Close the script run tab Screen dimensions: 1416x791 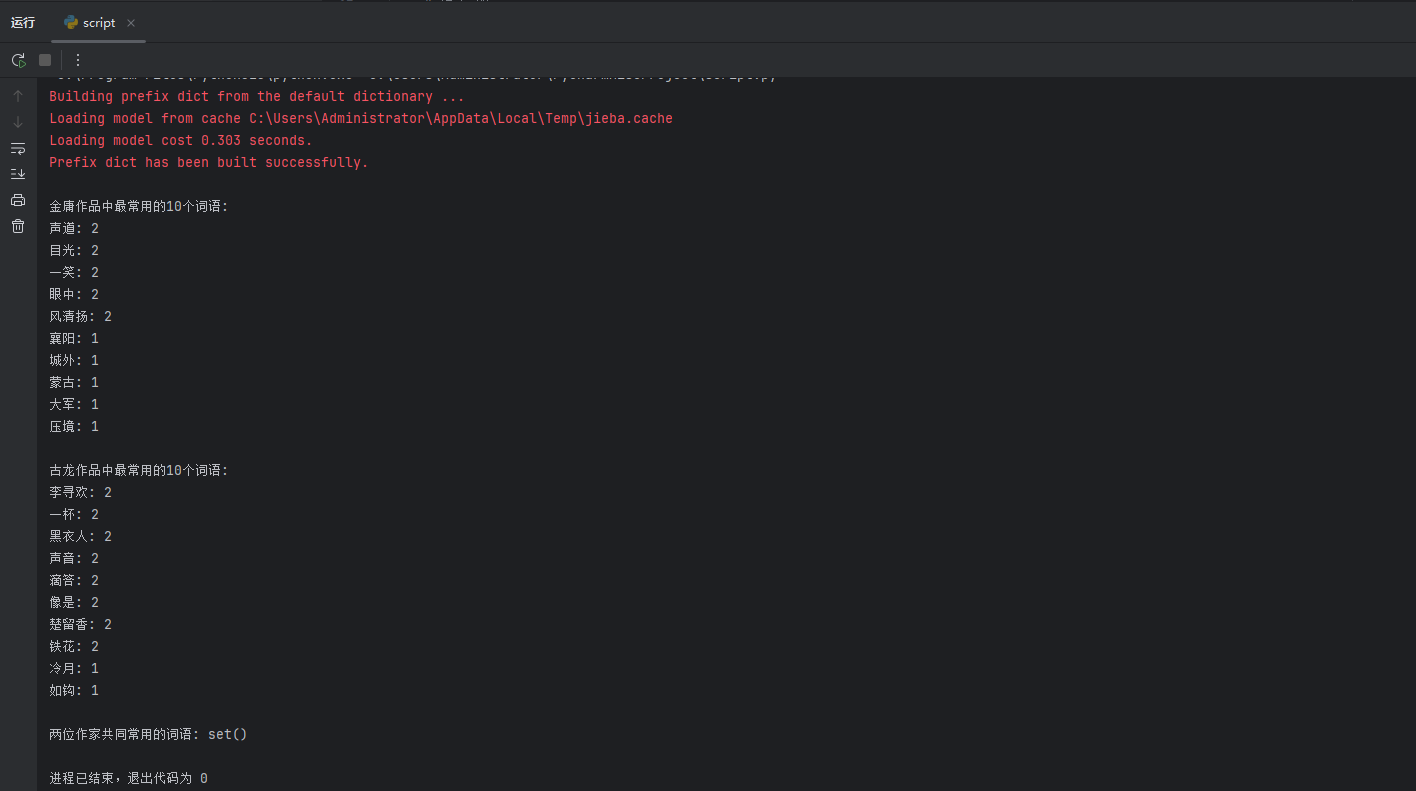pos(131,23)
